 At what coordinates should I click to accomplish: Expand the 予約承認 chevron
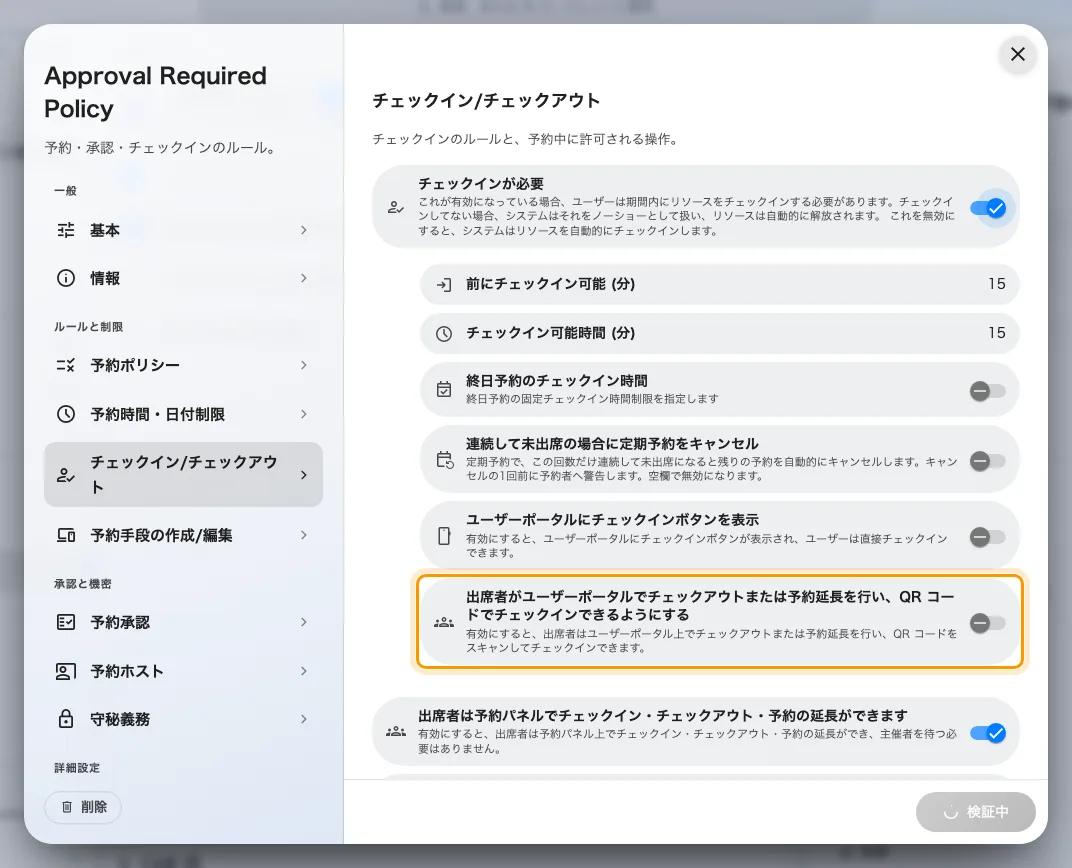pyautogui.click(x=304, y=622)
